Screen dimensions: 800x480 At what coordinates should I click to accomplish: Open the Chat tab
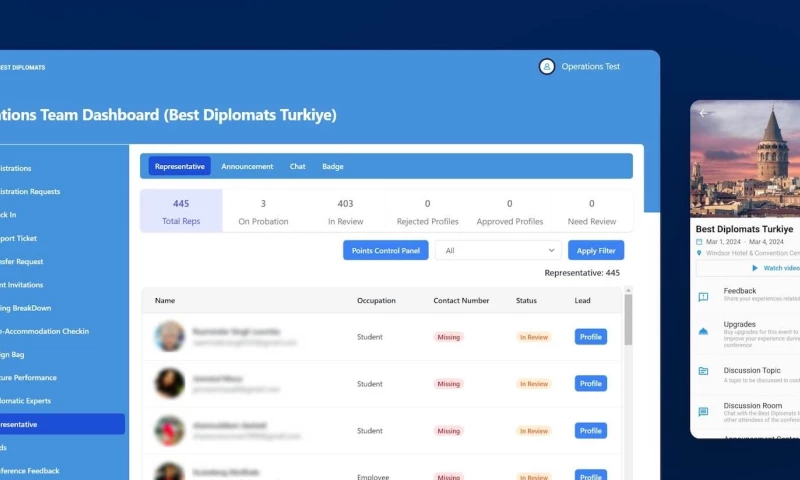point(297,166)
